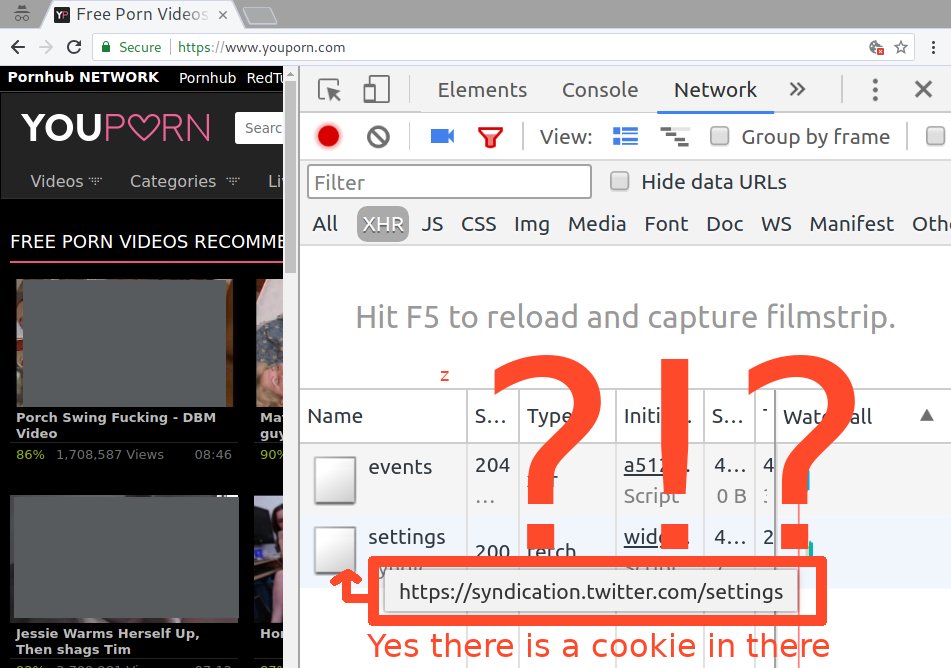Viewport: 951px width, 668px height.
Task: Open the Categories site menu
Action: (x=185, y=181)
